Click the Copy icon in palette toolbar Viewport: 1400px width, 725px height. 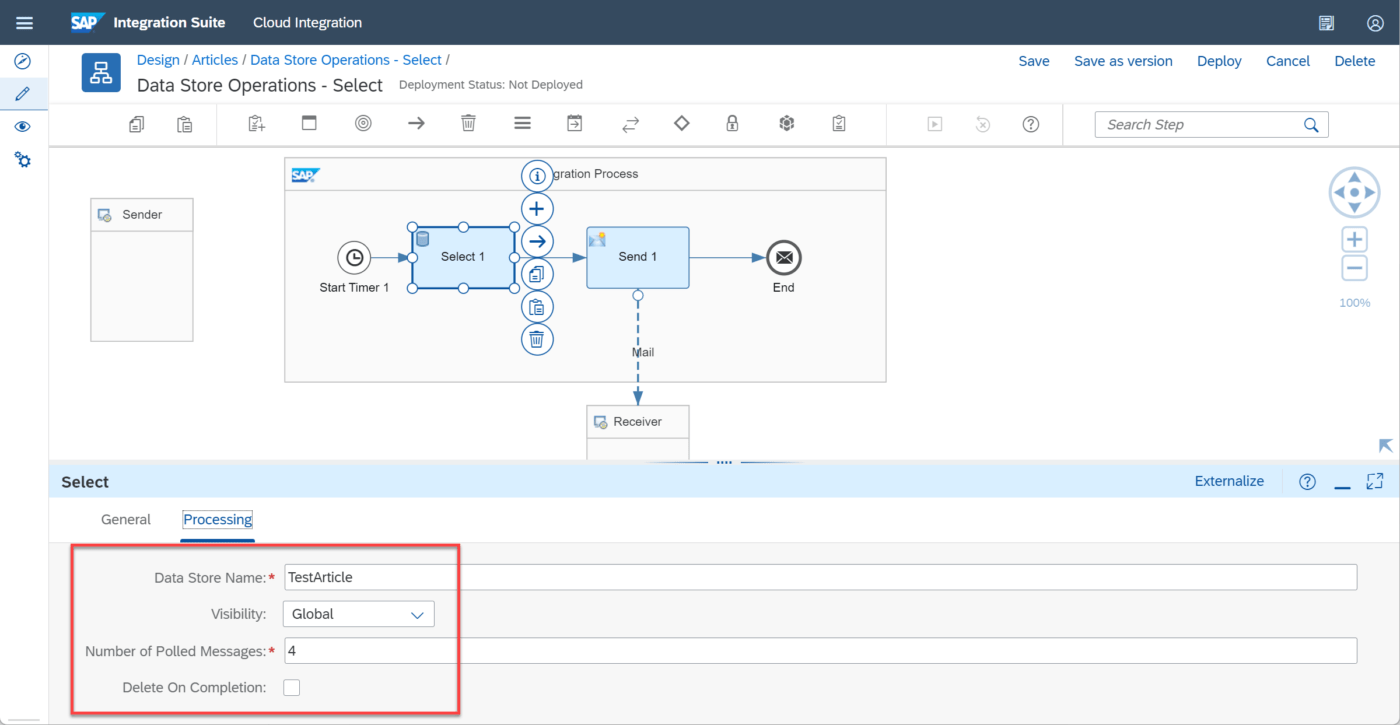coord(137,124)
